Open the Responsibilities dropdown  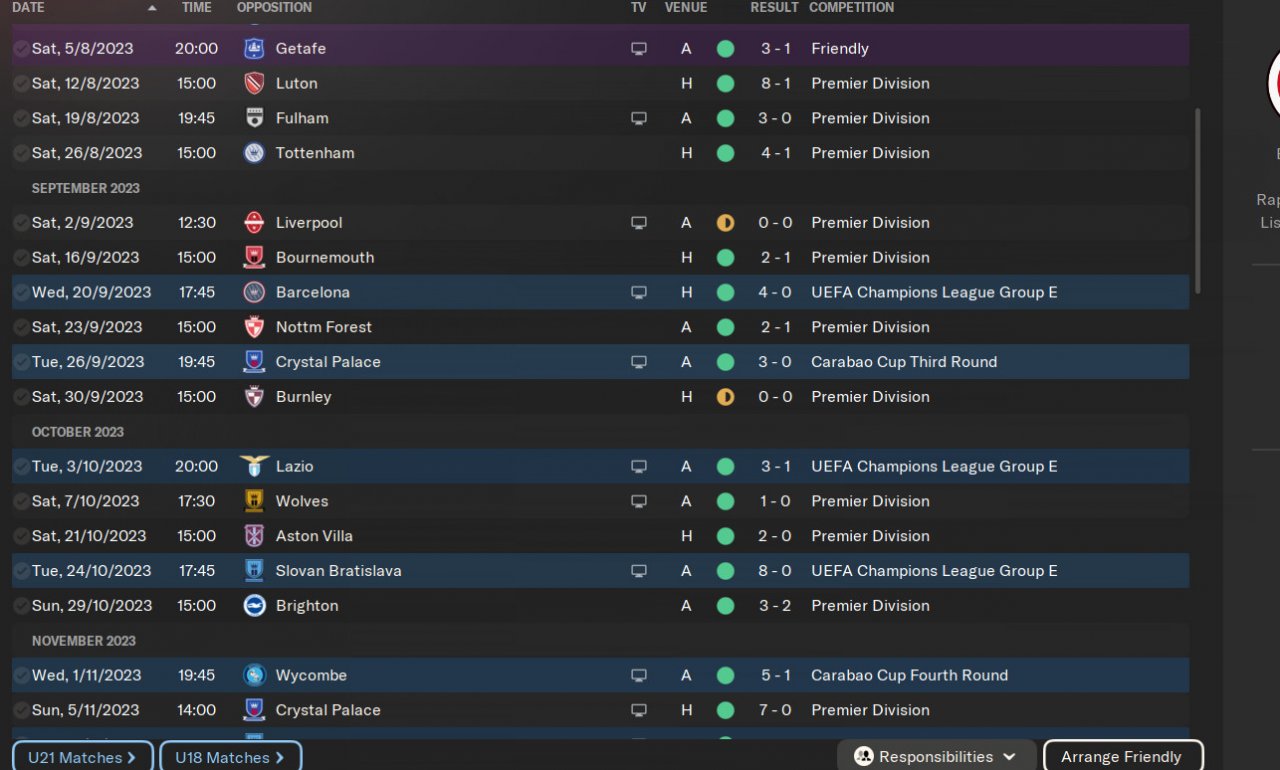click(x=935, y=756)
